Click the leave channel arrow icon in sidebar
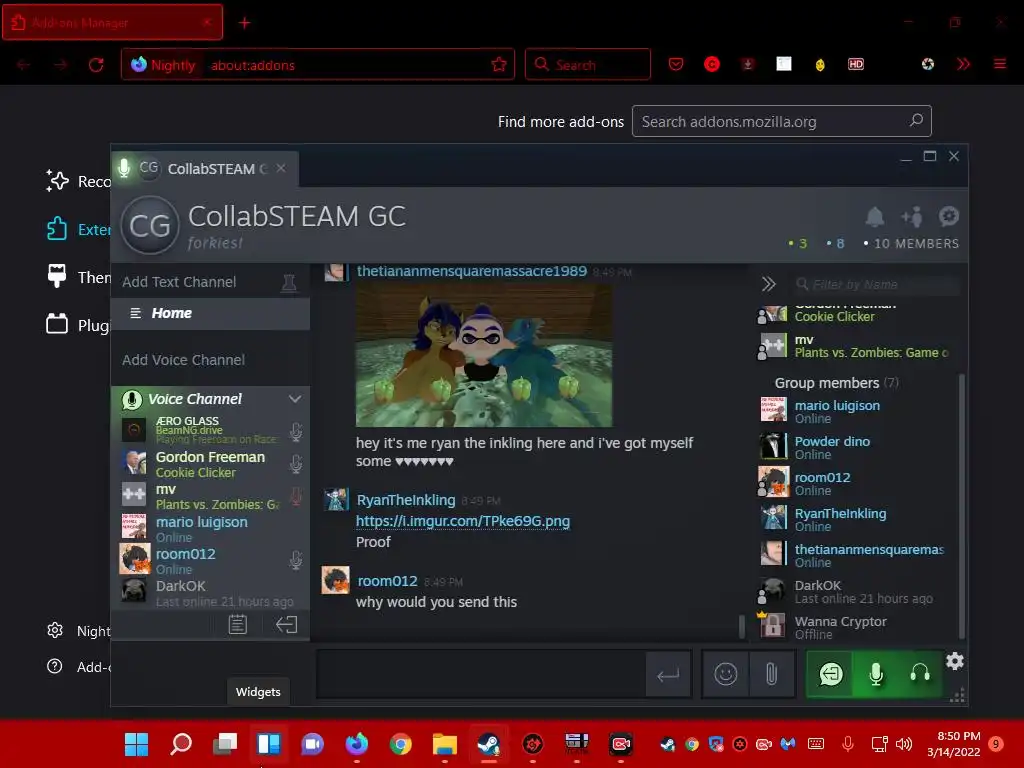This screenshot has height=768, width=1024. tap(287, 625)
